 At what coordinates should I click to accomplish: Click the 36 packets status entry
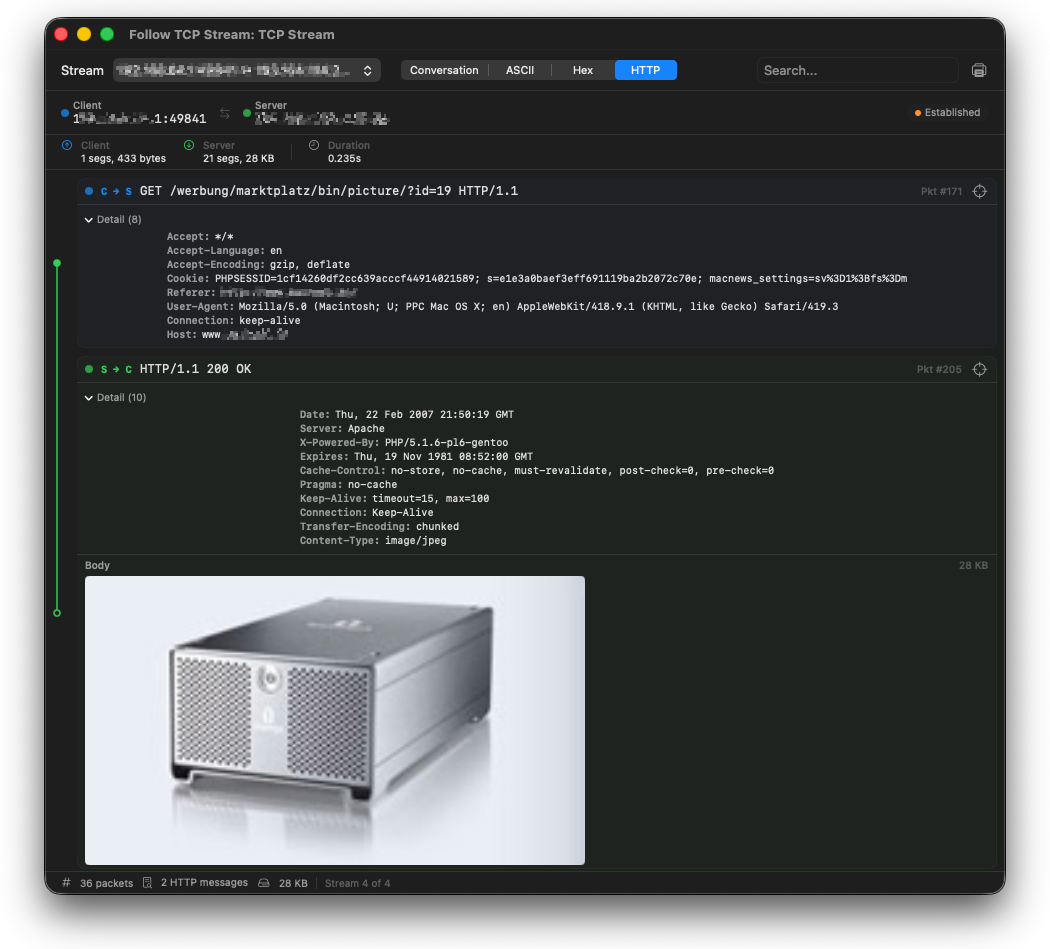(x=106, y=883)
